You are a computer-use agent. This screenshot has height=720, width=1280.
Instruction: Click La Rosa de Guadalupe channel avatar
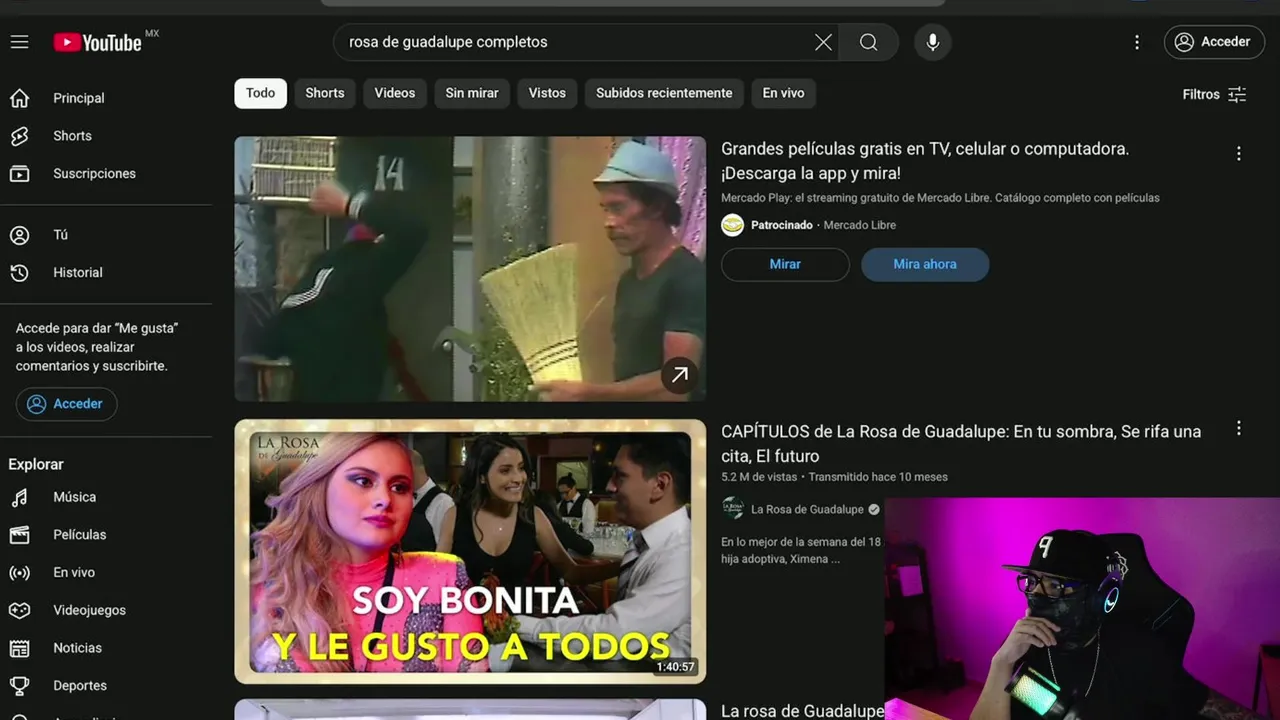point(733,509)
